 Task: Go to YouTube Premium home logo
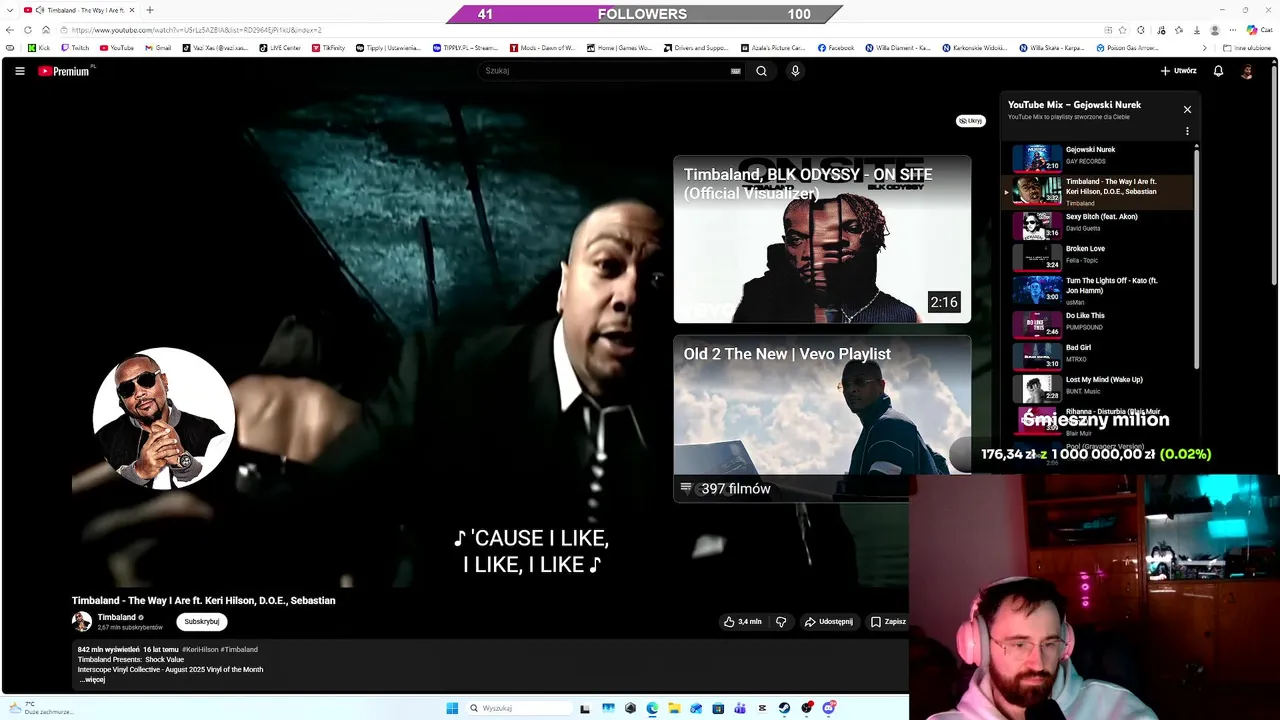65,71
